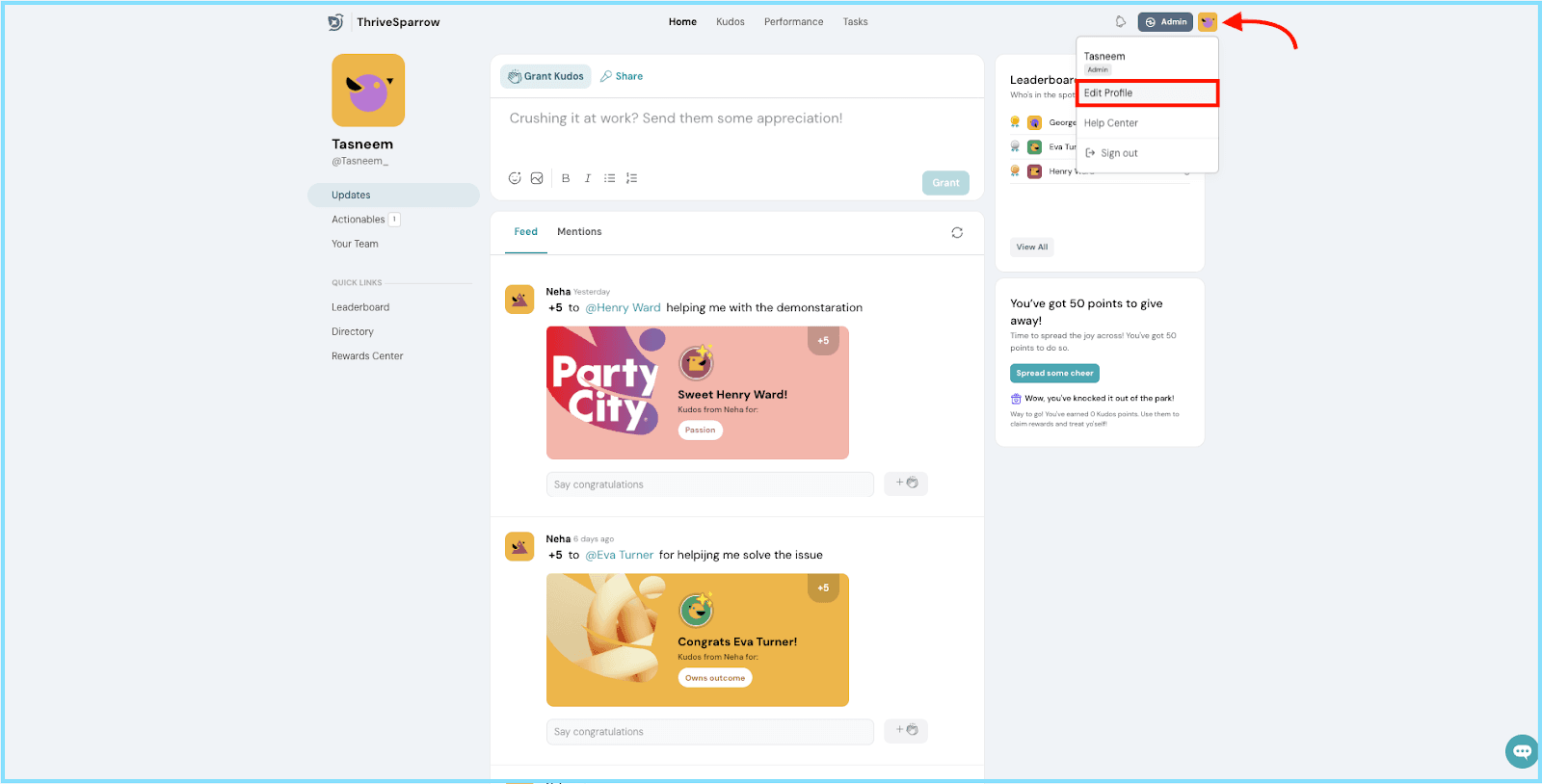Image resolution: width=1542 pixels, height=784 pixels.
Task: Click View All on the leaderboard
Action: click(x=1031, y=248)
